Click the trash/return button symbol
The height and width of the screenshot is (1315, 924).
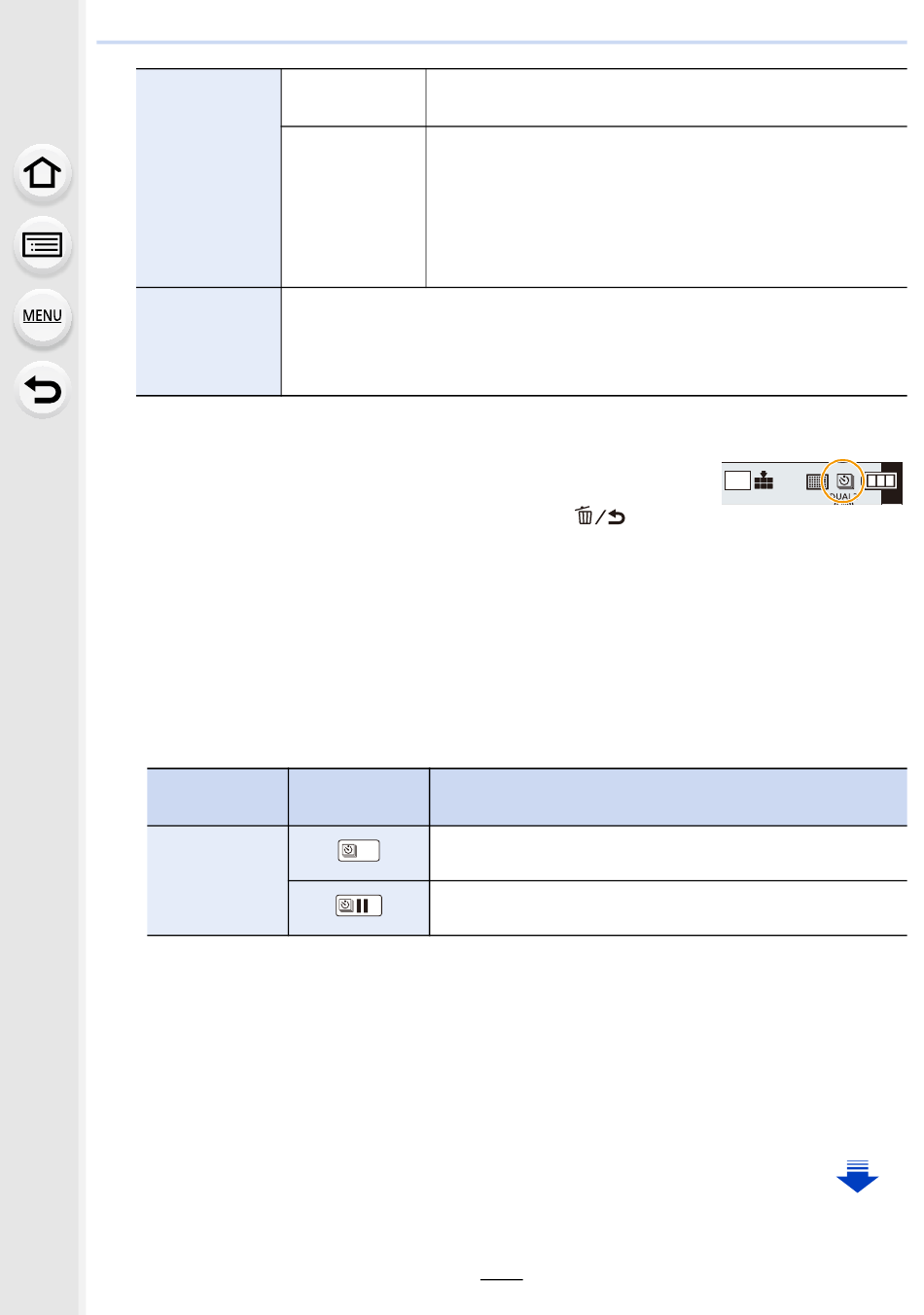pyautogui.click(x=599, y=516)
